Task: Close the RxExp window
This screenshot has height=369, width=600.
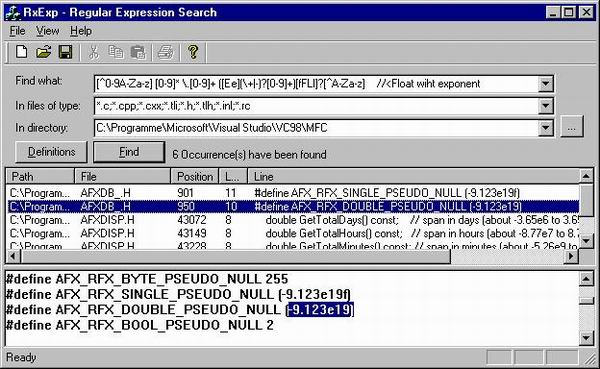Action: coord(586,12)
